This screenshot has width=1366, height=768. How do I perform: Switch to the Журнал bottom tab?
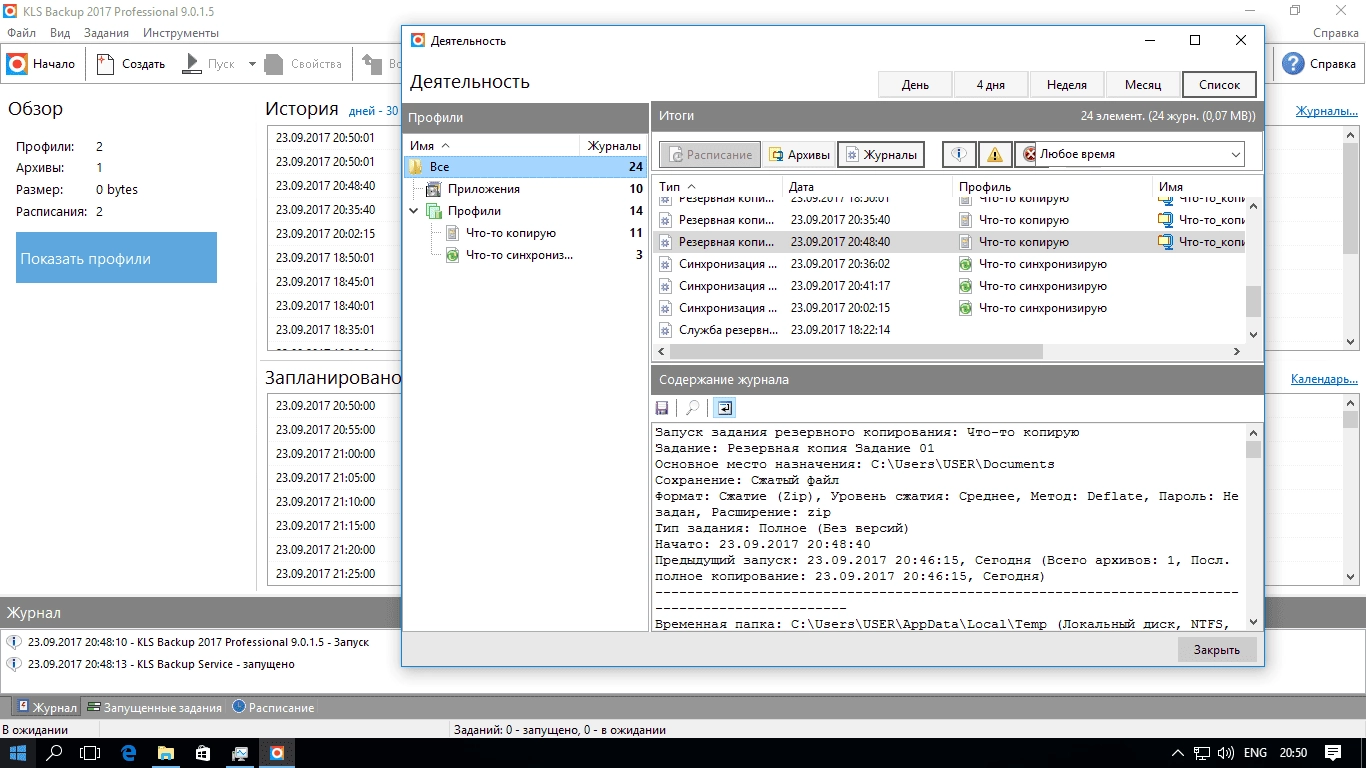click(x=46, y=707)
